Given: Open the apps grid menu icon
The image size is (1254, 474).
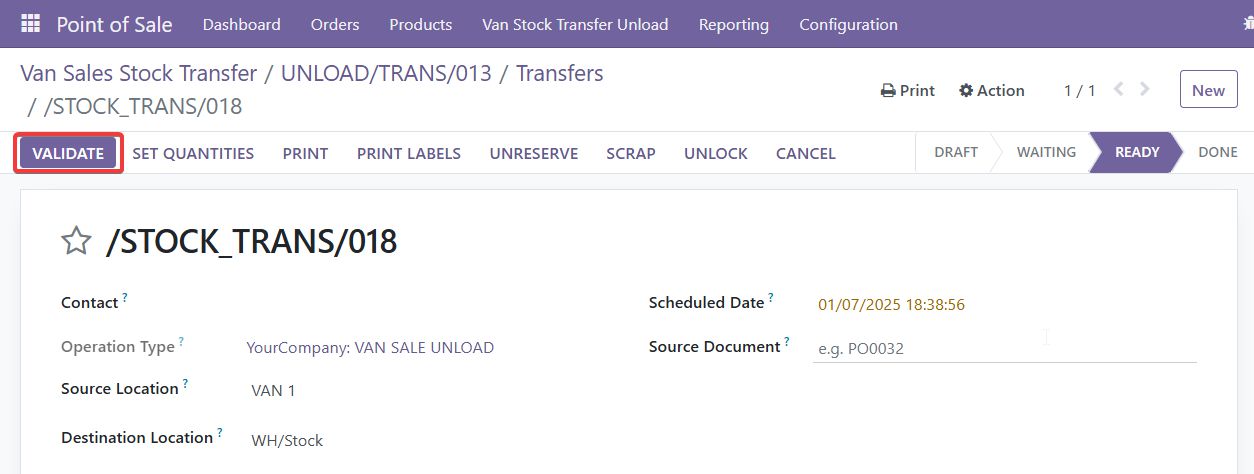Looking at the screenshot, I should click(30, 24).
